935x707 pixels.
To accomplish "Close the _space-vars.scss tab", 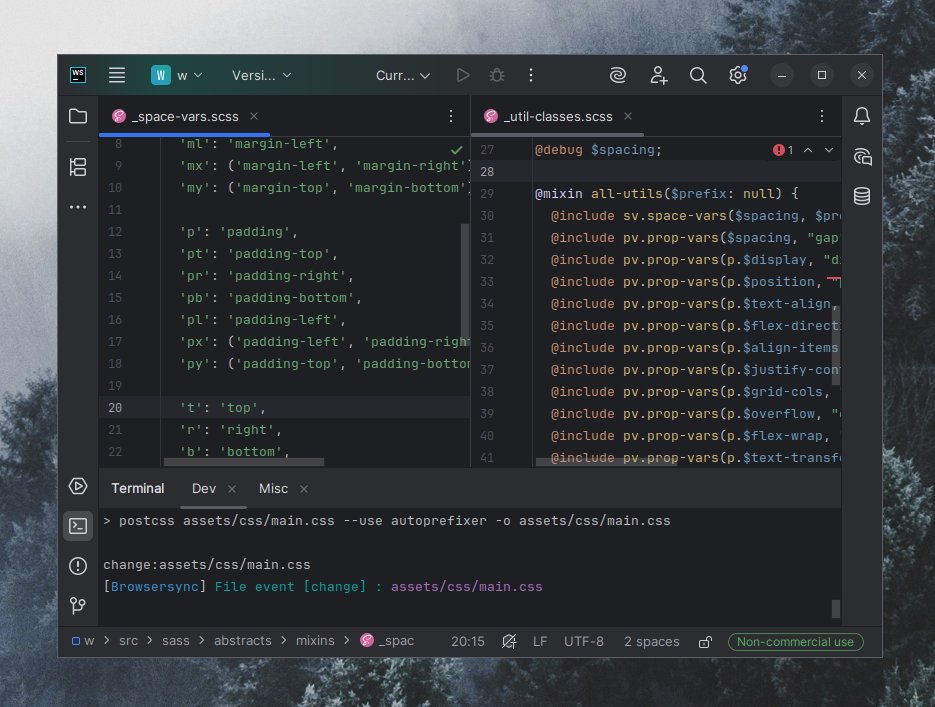I will pos(254,116).
